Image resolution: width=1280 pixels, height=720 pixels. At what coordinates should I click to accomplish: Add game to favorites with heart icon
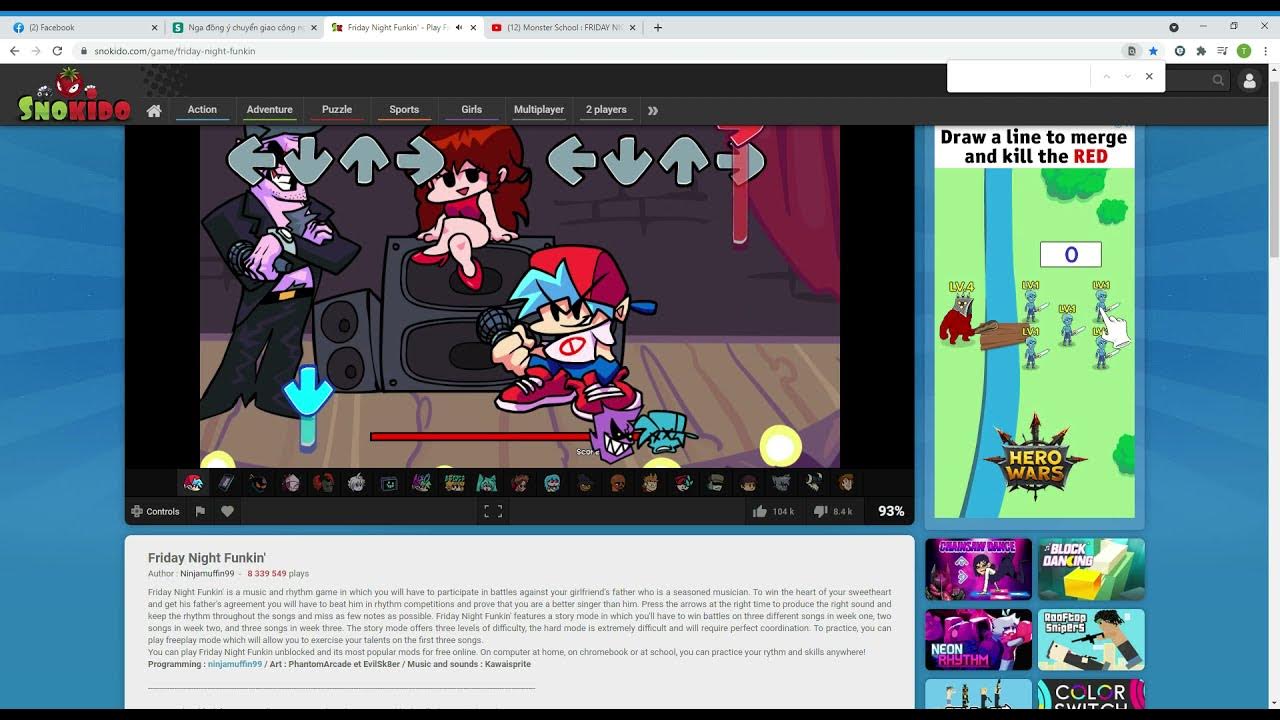click(x=227, y=511)
